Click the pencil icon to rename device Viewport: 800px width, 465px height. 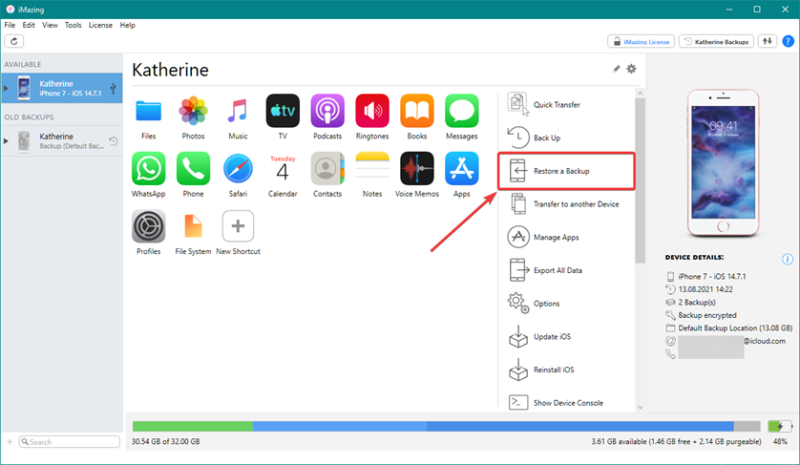coord(616,69)
